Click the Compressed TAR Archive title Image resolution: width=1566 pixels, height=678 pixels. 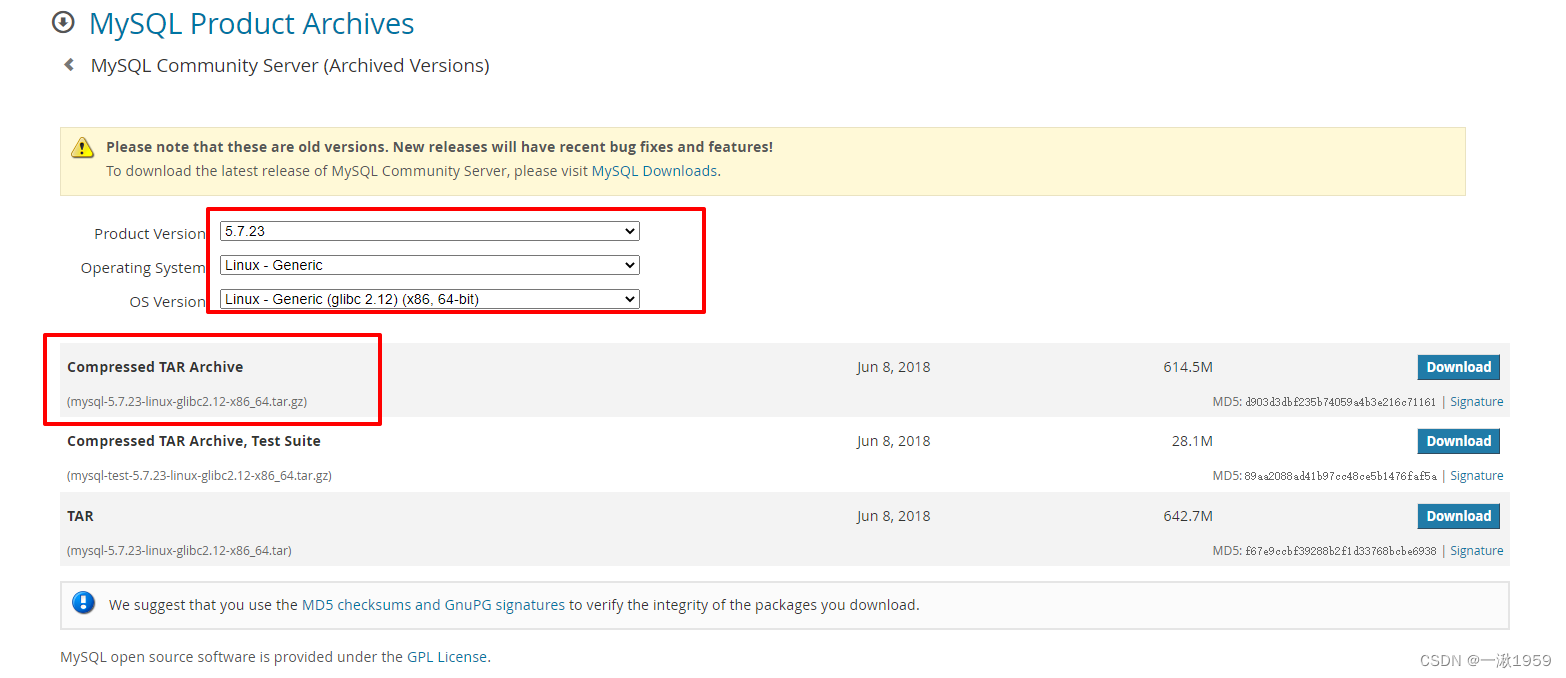[155, 367]
